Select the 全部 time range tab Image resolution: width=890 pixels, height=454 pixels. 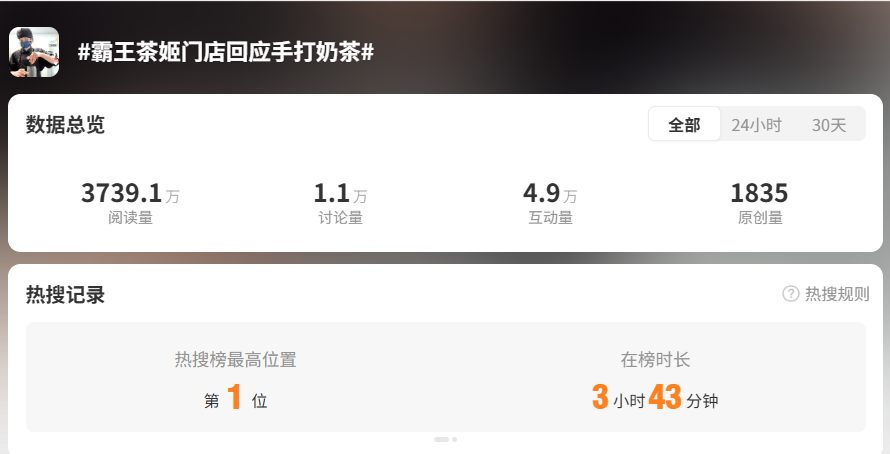[685, 124]
